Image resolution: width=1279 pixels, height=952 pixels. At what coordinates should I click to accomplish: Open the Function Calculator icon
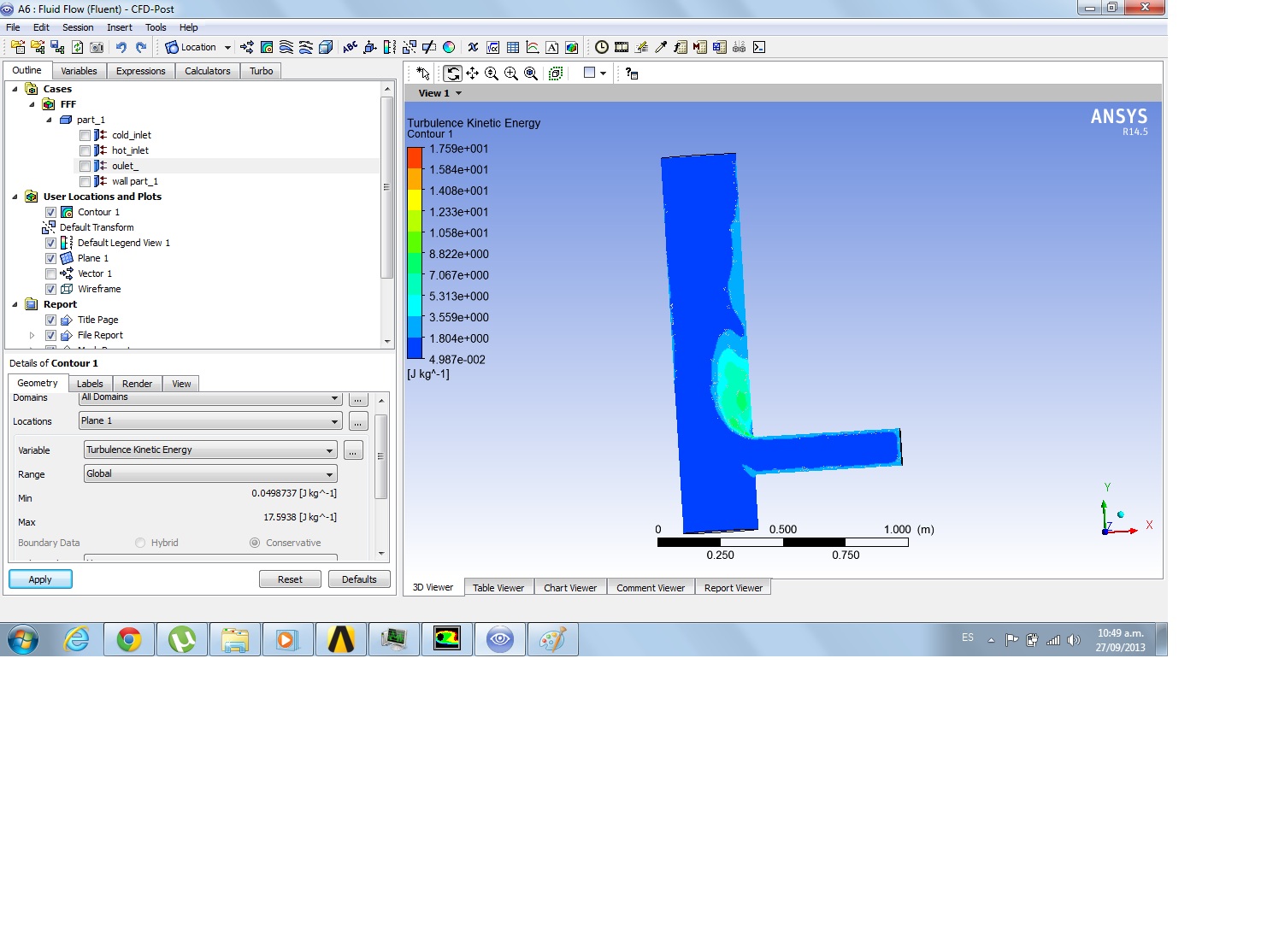[x=681, y=47]
